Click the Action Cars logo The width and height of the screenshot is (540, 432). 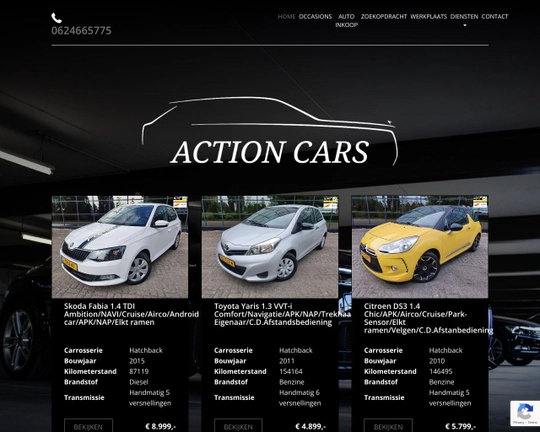[270, 132]
